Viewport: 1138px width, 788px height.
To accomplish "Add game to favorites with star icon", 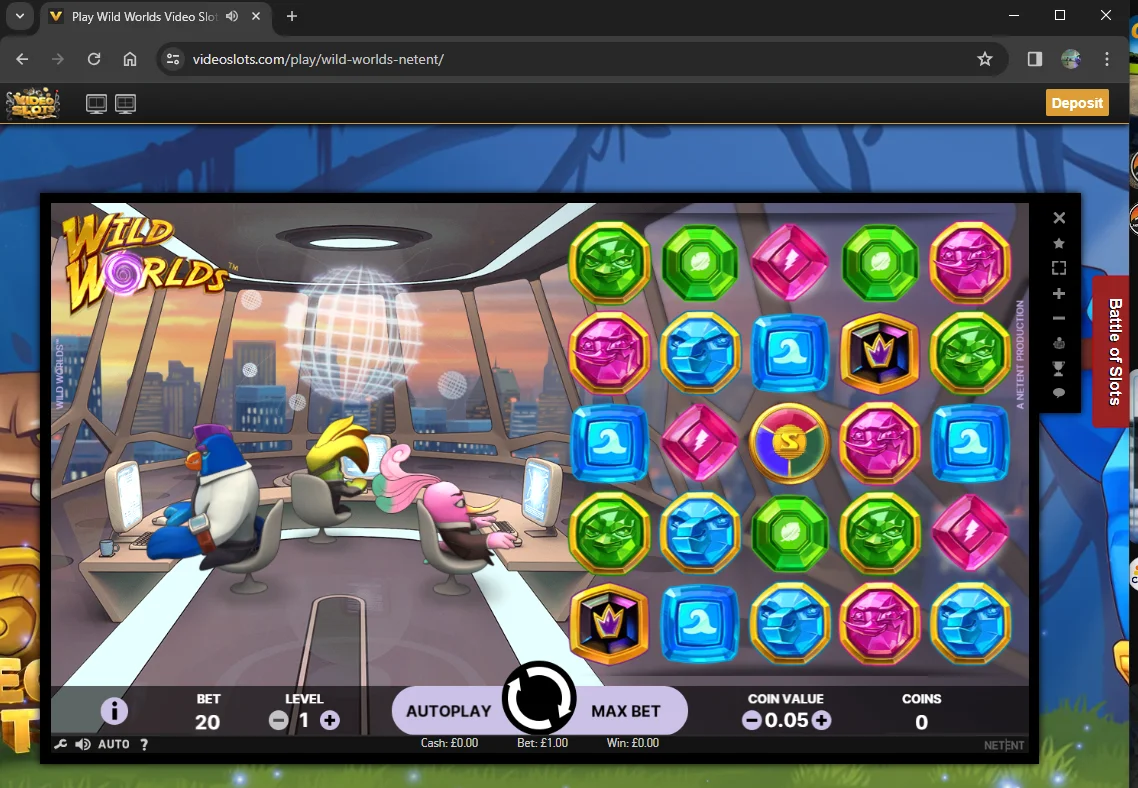I will (x=1059, y=243).
